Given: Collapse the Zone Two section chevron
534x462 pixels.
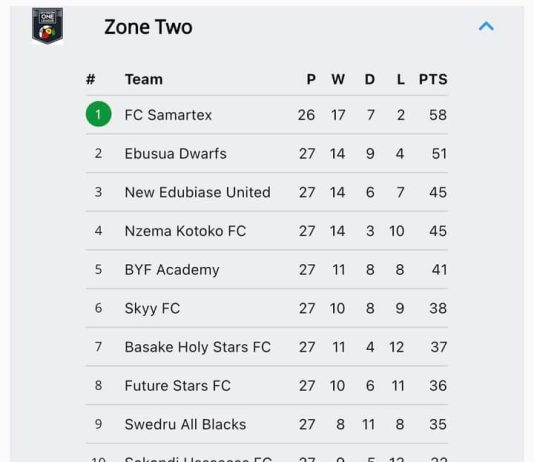Looking at the screenshot, I should point(486,26).
